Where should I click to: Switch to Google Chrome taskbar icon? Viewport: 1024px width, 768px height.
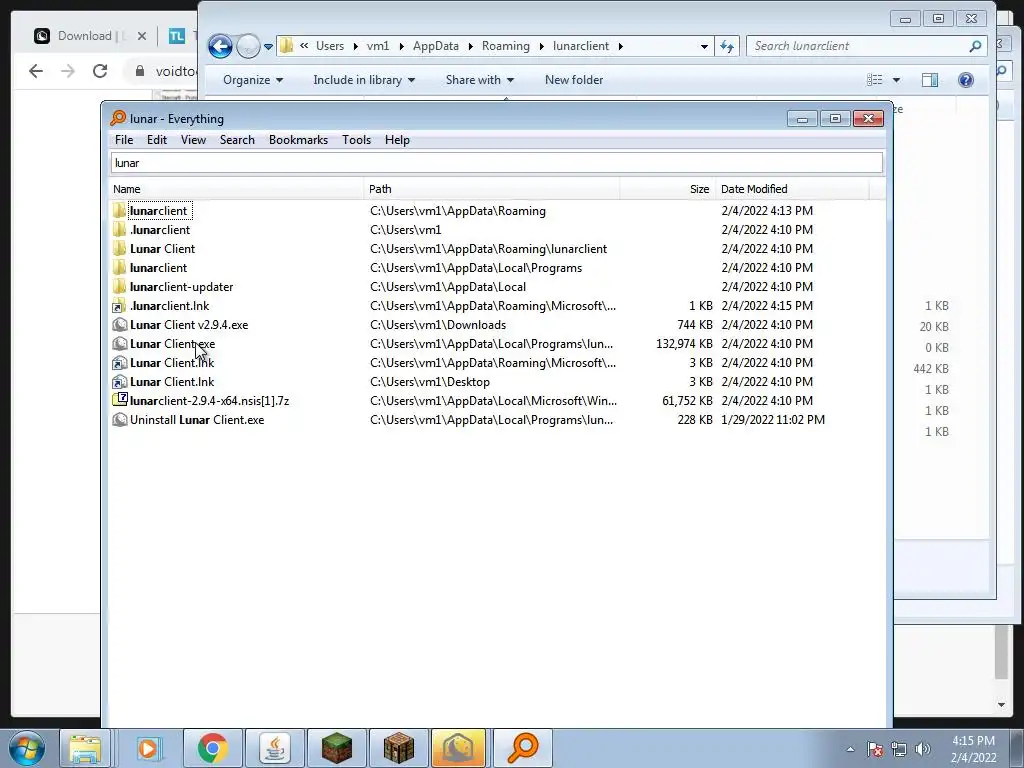coord(212,748)
